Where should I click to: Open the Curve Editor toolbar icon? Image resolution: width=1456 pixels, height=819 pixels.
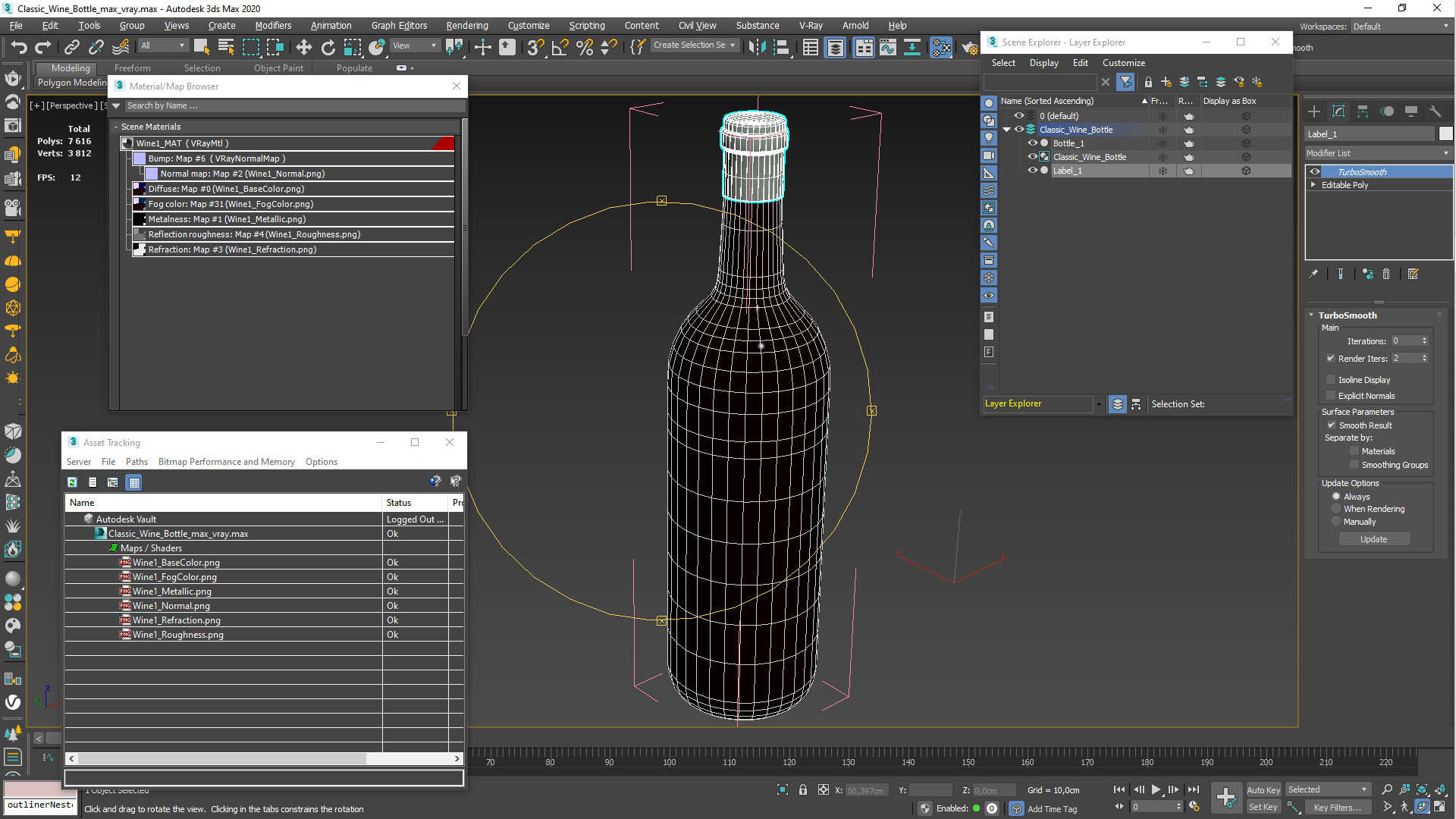(x=888, y=47)
